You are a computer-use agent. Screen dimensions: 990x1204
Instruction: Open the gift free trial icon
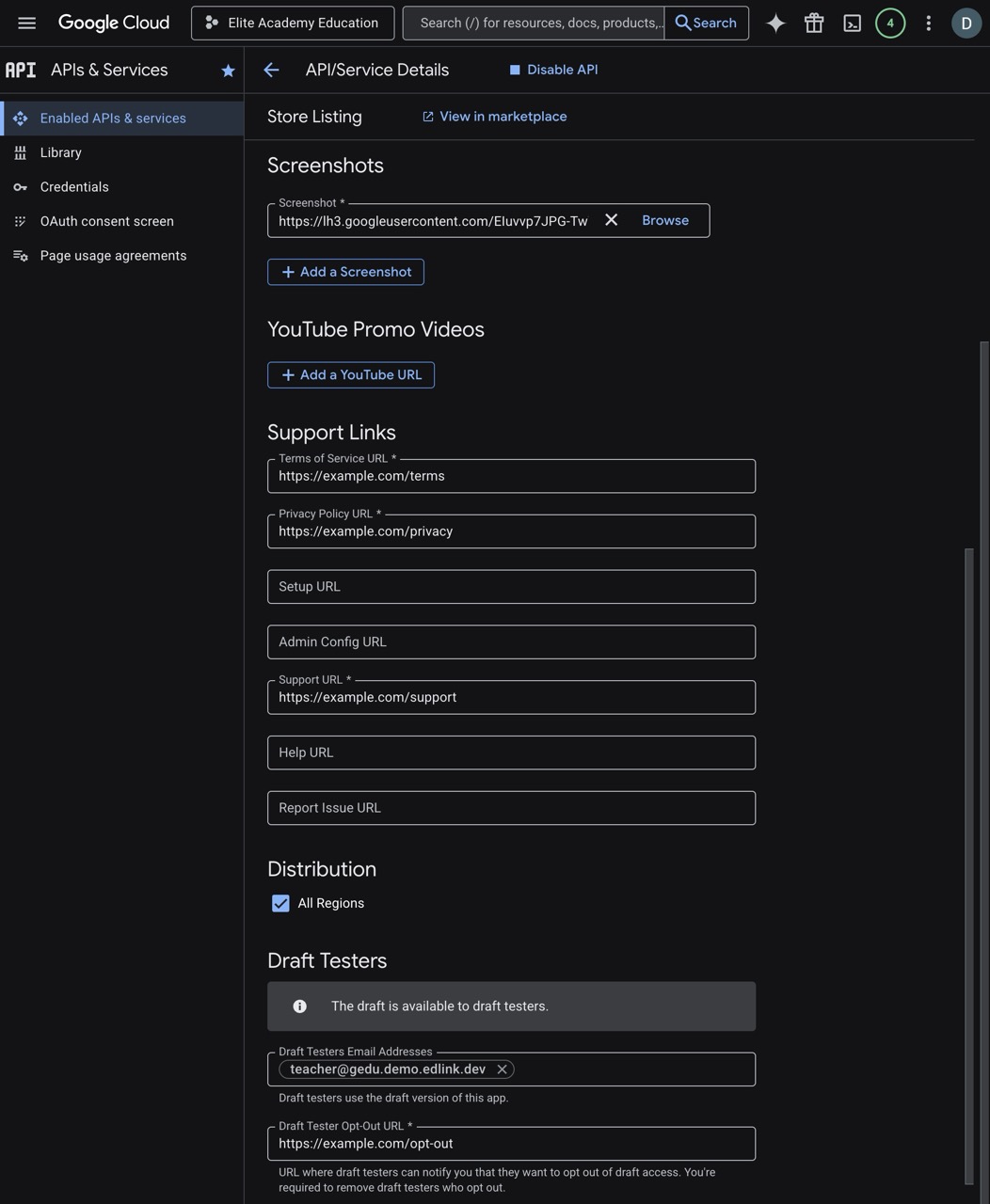tap(814, 23)
